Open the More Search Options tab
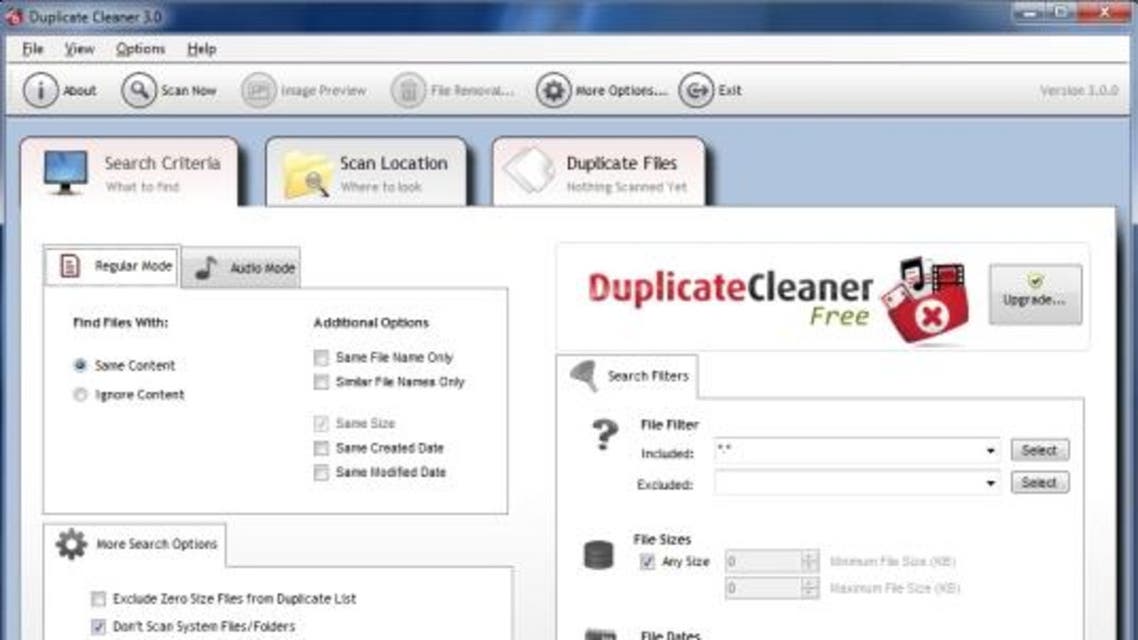The width and height of the screenshot is (1138, 640). 136,544
